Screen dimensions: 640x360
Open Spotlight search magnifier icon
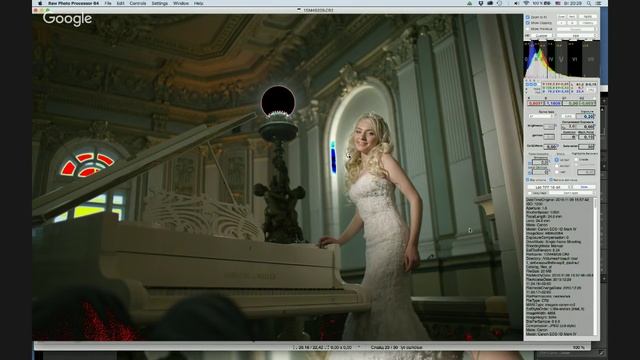tap(589, 3)
